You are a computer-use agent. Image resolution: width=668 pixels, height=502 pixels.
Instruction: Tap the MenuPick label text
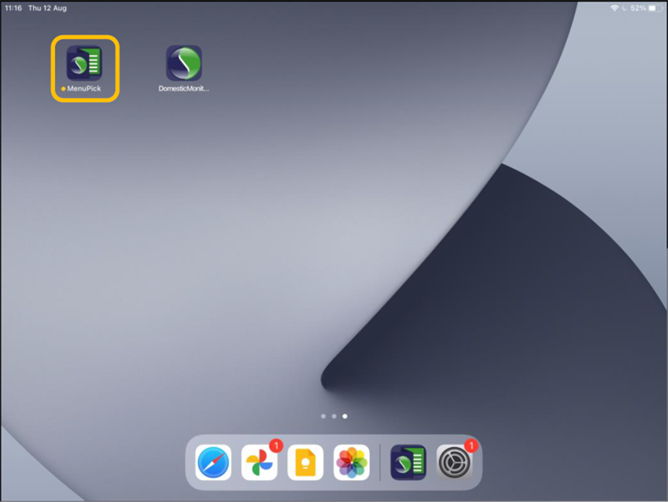[84, 89]
